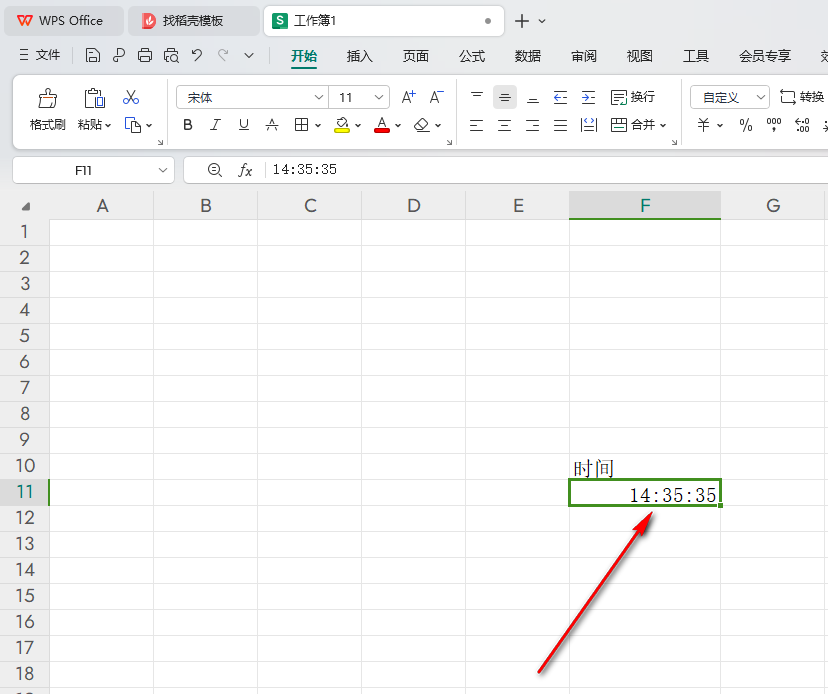Click the Save icon in quick access toolbar
The image size is (828, 694).
(93, 55)
